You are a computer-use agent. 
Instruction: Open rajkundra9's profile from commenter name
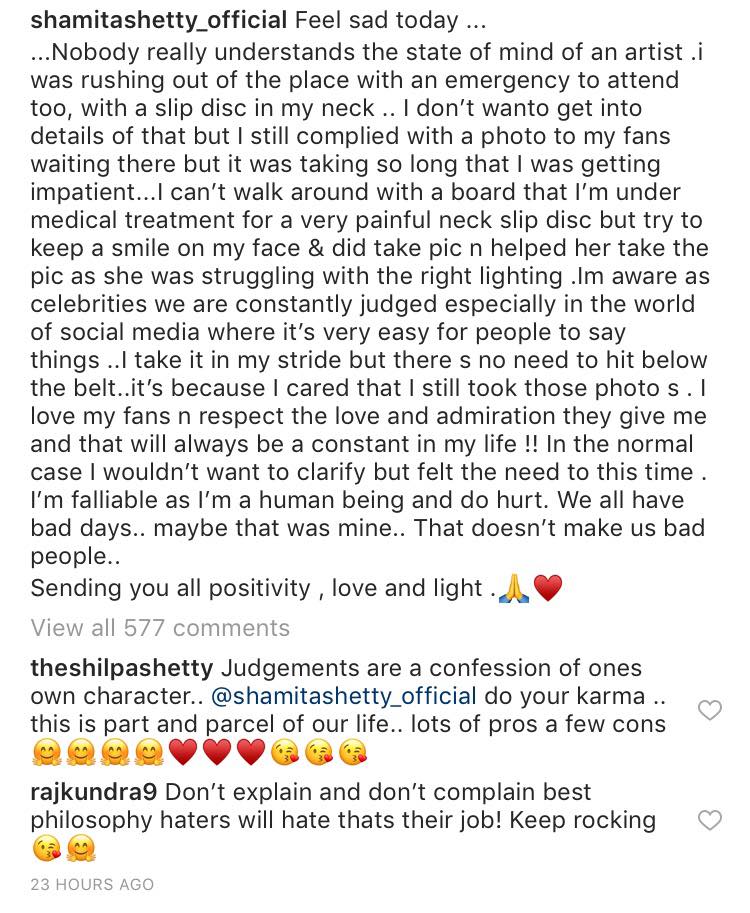93,793
